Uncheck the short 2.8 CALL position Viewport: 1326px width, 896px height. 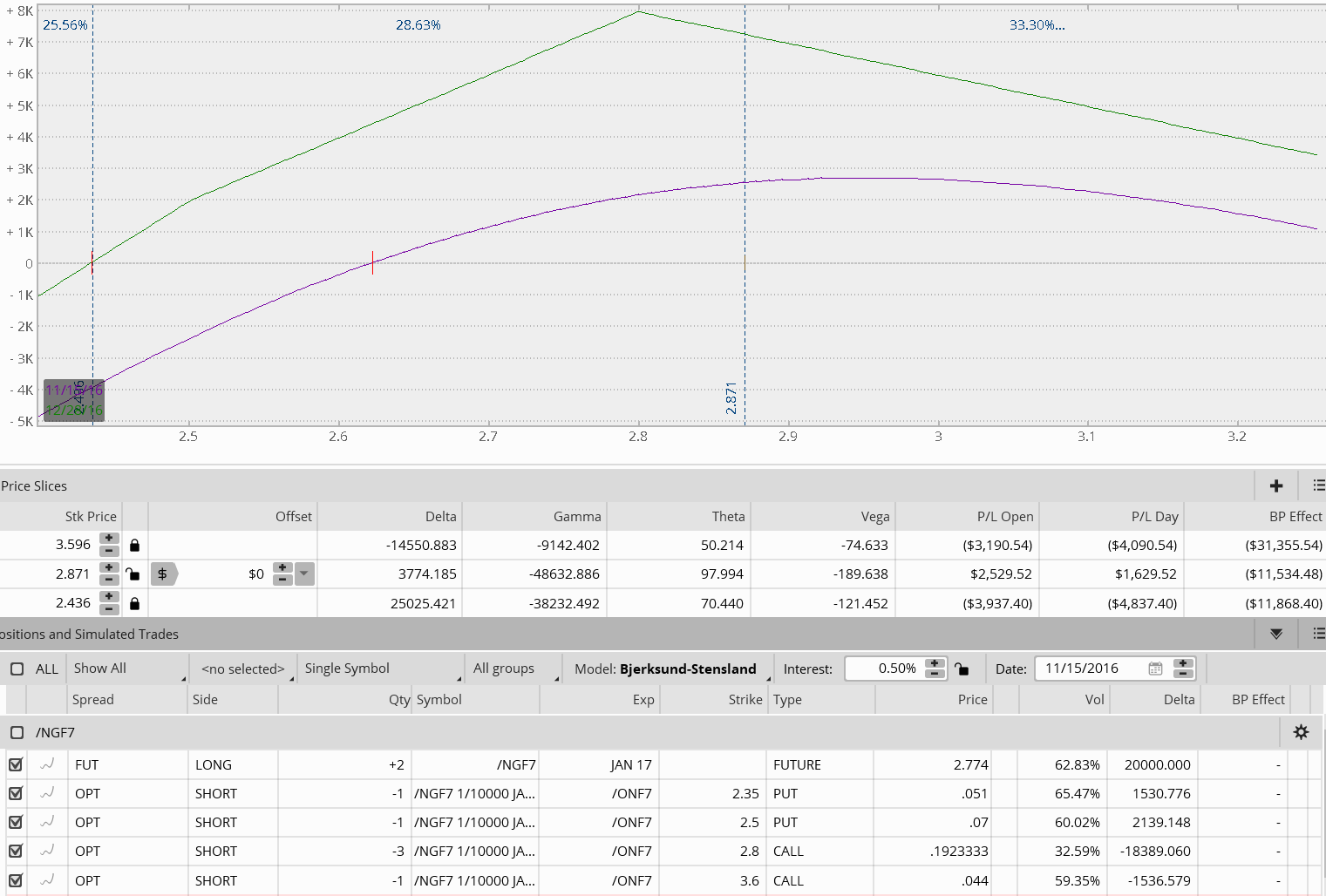(16, 851)
